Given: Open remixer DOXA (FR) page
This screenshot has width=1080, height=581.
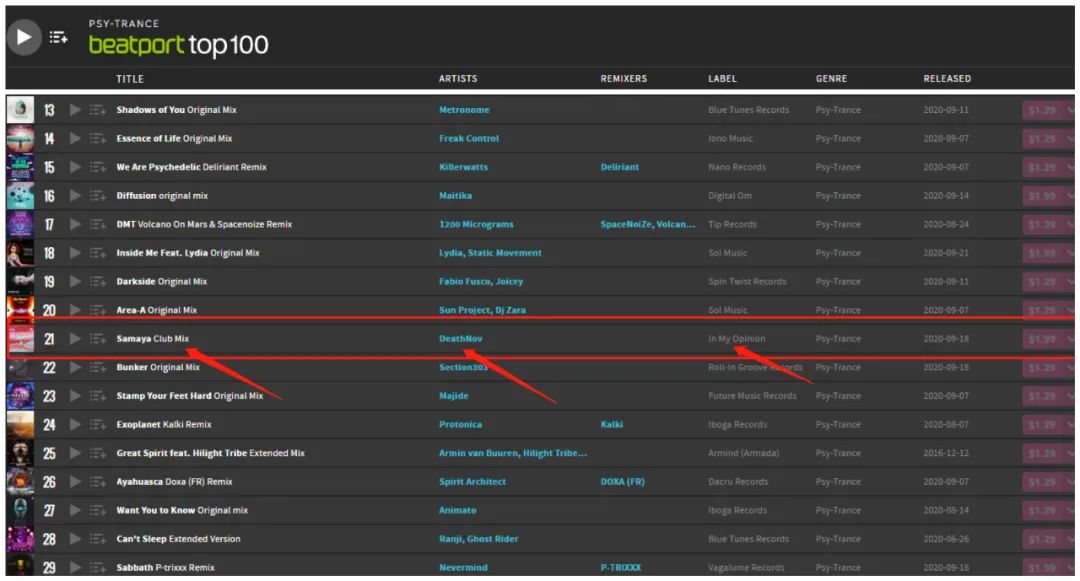Looking at the screenshot, I should (x=623, y=482).
